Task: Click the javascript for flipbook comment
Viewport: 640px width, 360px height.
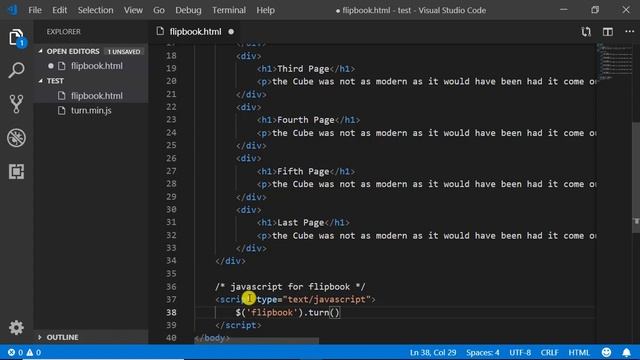Action: 290,287
